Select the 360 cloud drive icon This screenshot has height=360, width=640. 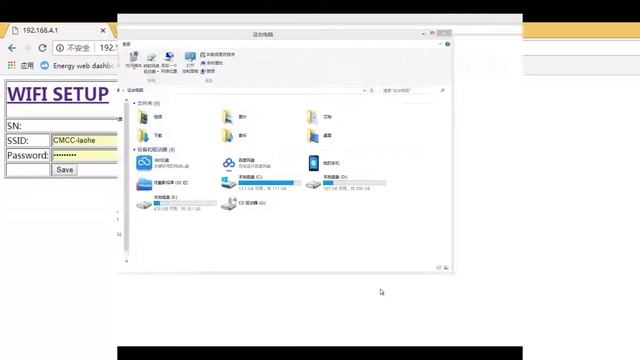click(144, 163)
